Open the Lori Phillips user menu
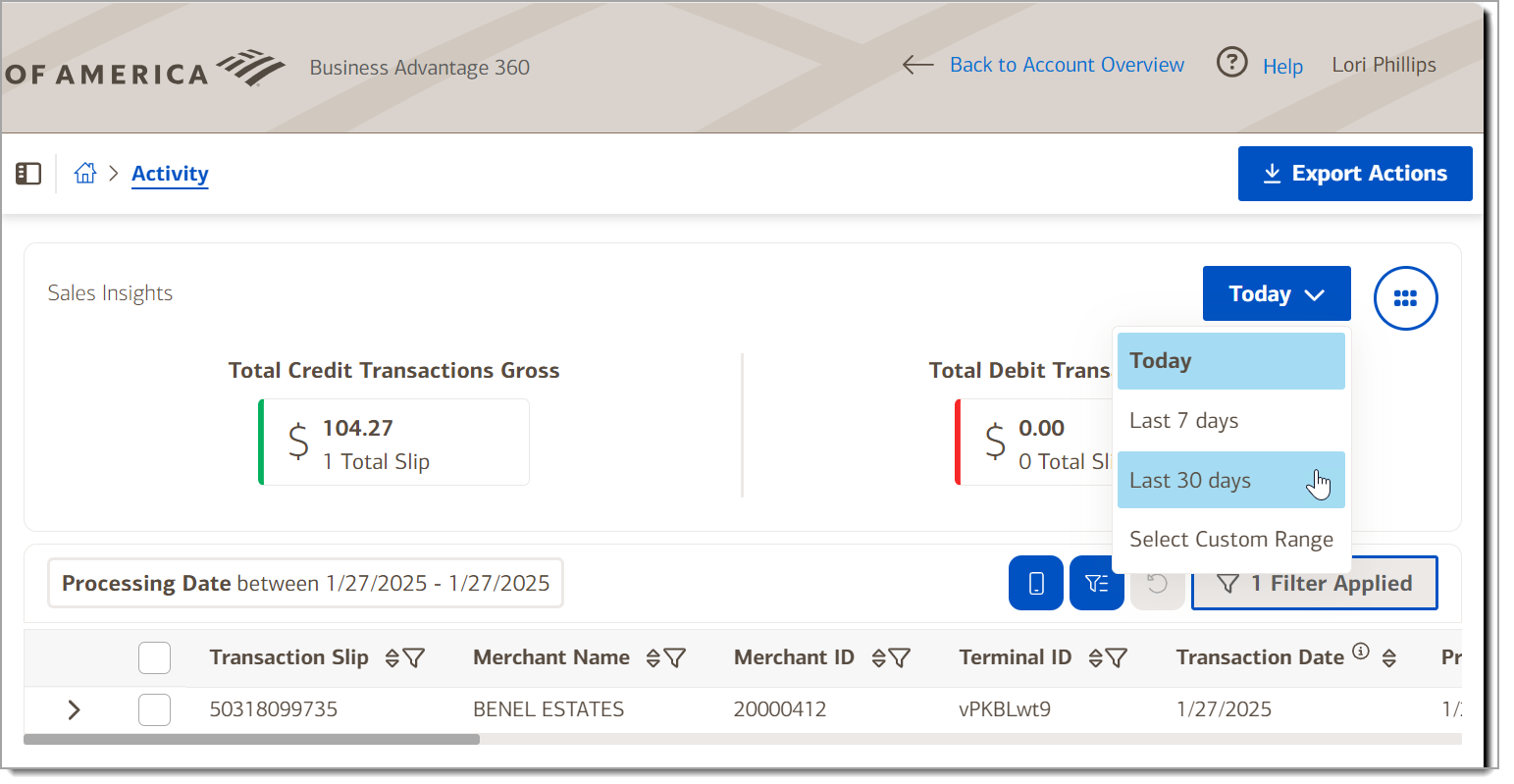Viewport: 1514px width, 784px height. (1383, 65)
